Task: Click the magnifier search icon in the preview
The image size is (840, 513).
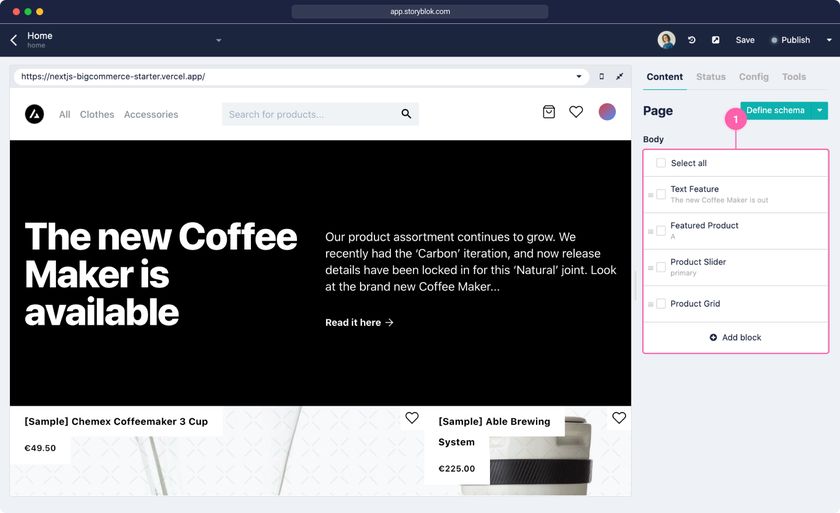Action: tap(406, 114)
